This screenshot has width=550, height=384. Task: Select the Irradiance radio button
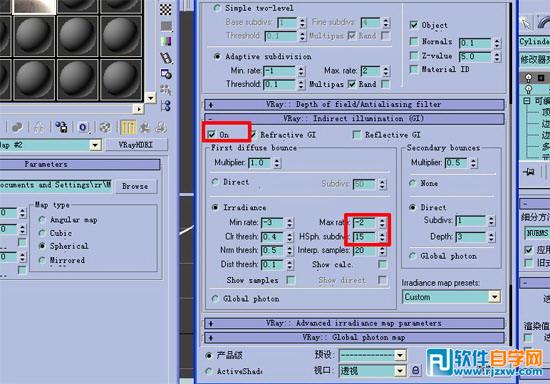(215, 208)
